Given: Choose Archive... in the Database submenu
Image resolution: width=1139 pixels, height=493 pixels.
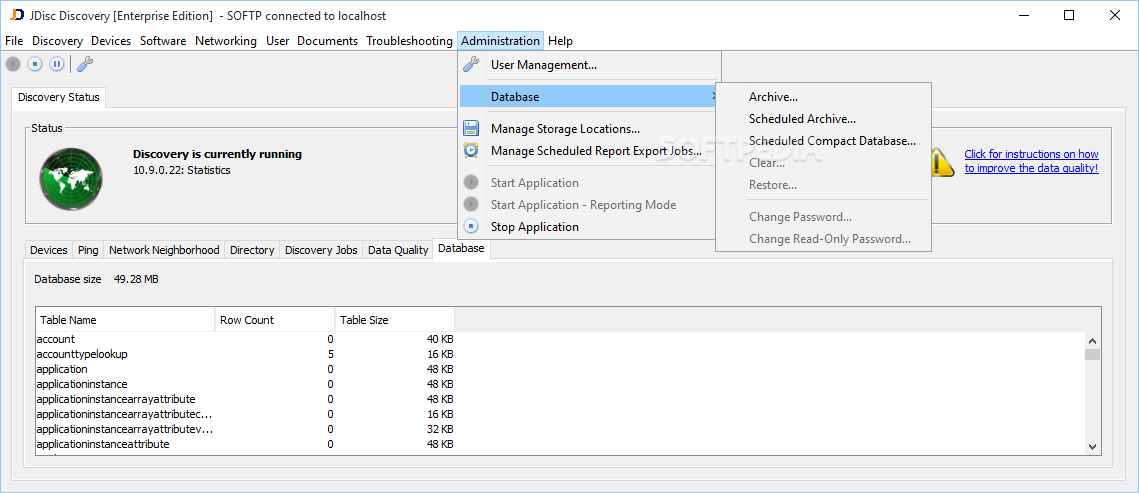Looking at the screenshot, I should point(823,97).
